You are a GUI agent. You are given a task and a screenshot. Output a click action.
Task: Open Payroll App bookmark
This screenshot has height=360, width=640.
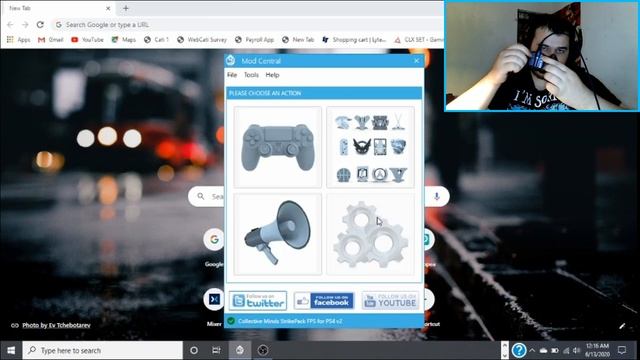(254, 40)
